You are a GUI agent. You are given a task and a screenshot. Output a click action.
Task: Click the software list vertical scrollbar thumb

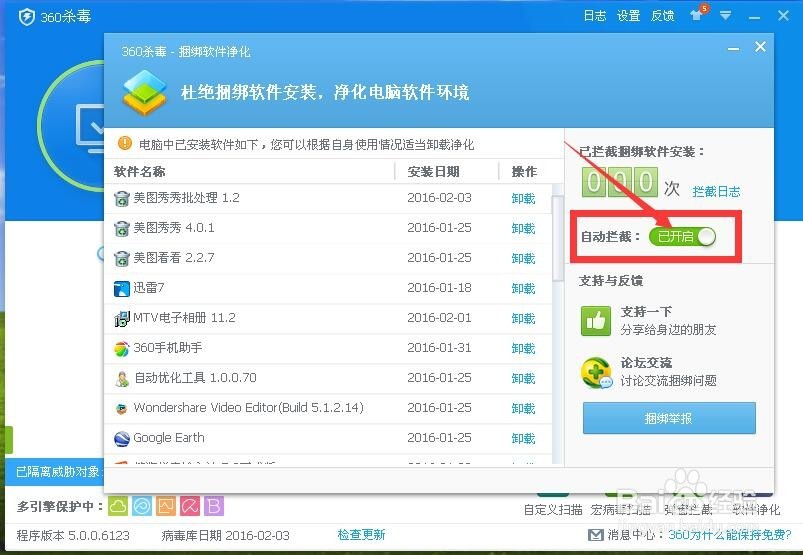point(557,238)
